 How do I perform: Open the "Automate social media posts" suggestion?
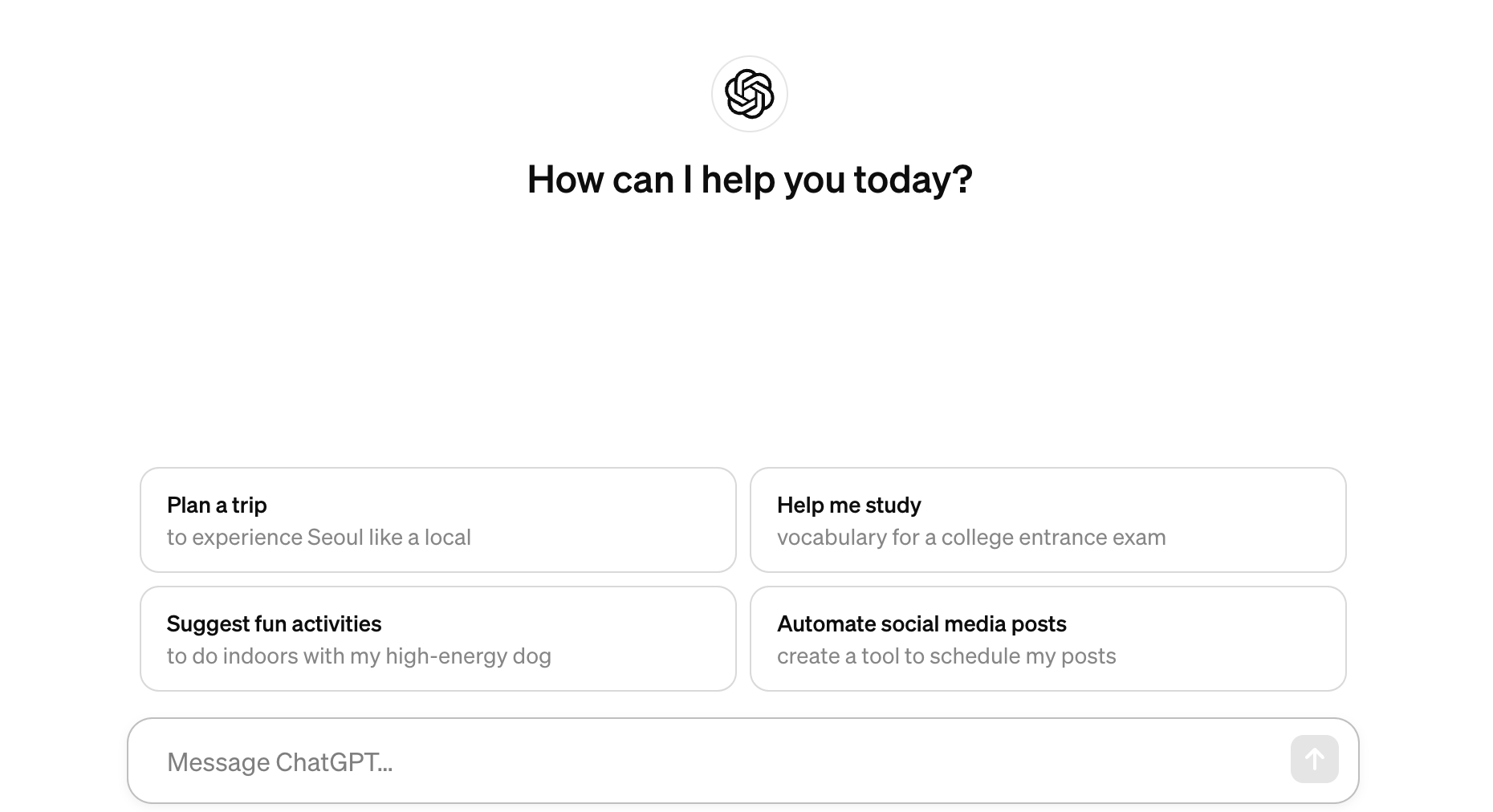click(x=1048, y=639)
